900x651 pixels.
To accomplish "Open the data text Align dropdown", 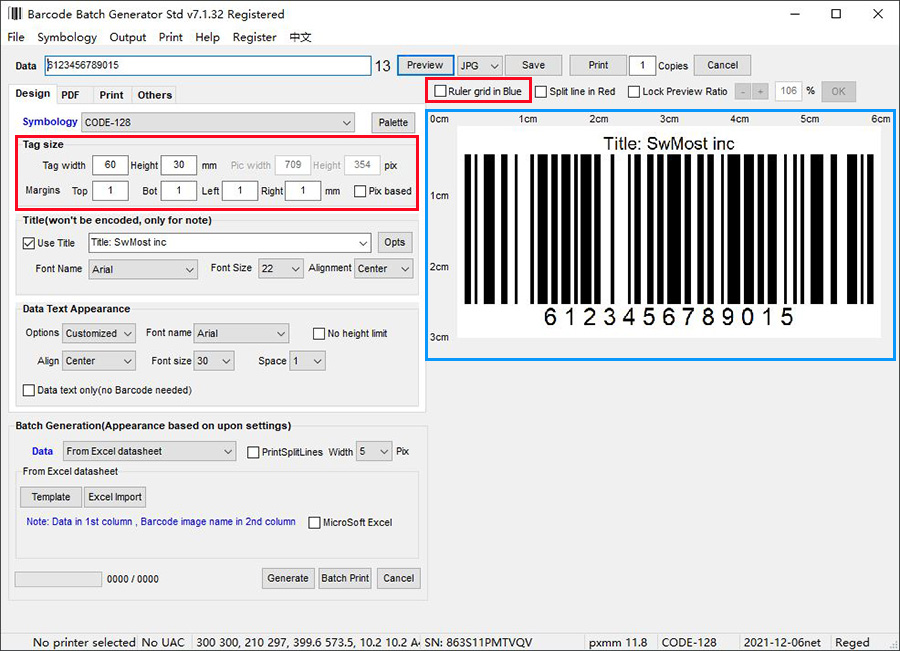I will click(x=99, y=361).
